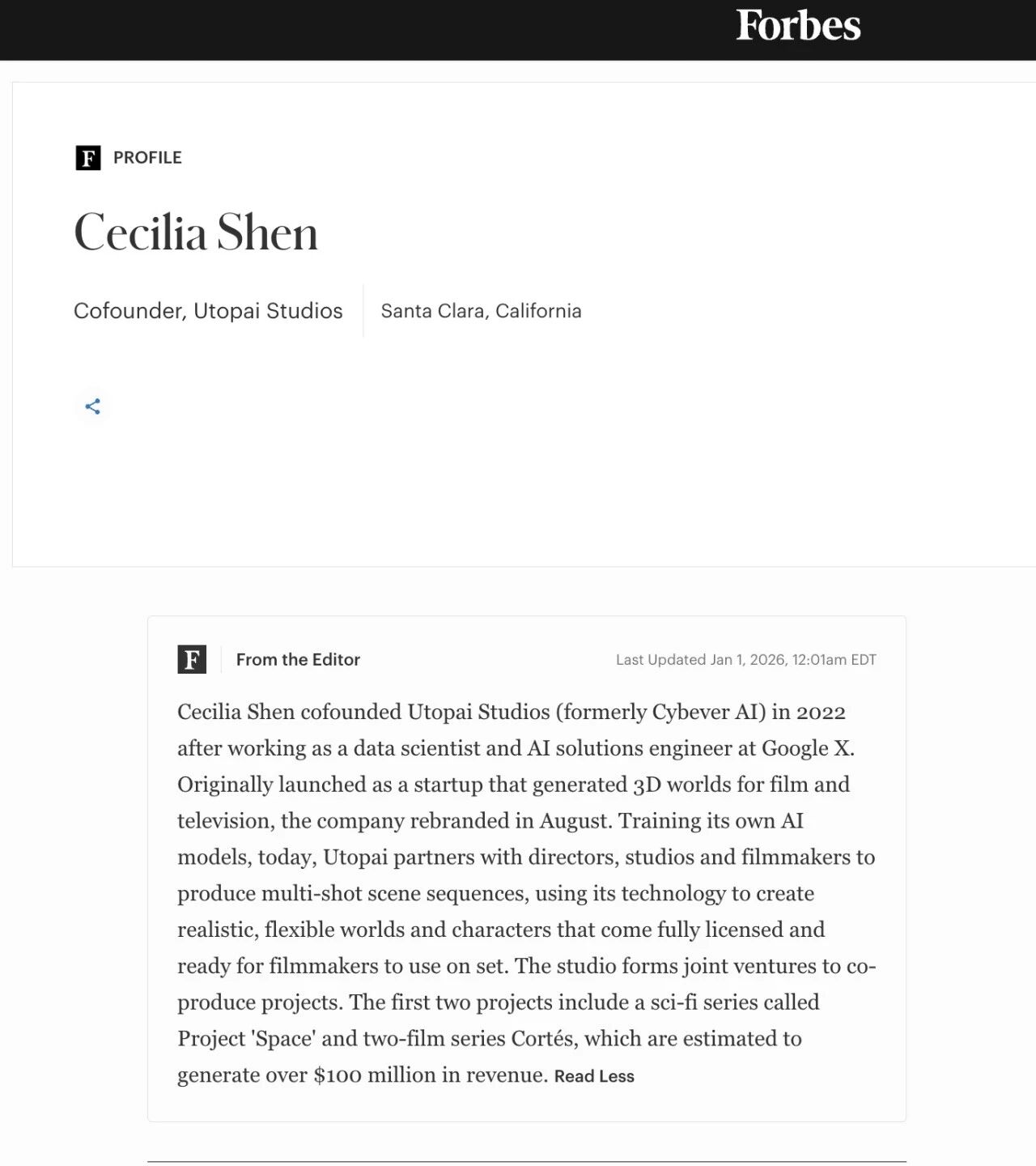Click the words Google X in the bio
Viewport: 1036px width, 1166px height.
(807, 748)
